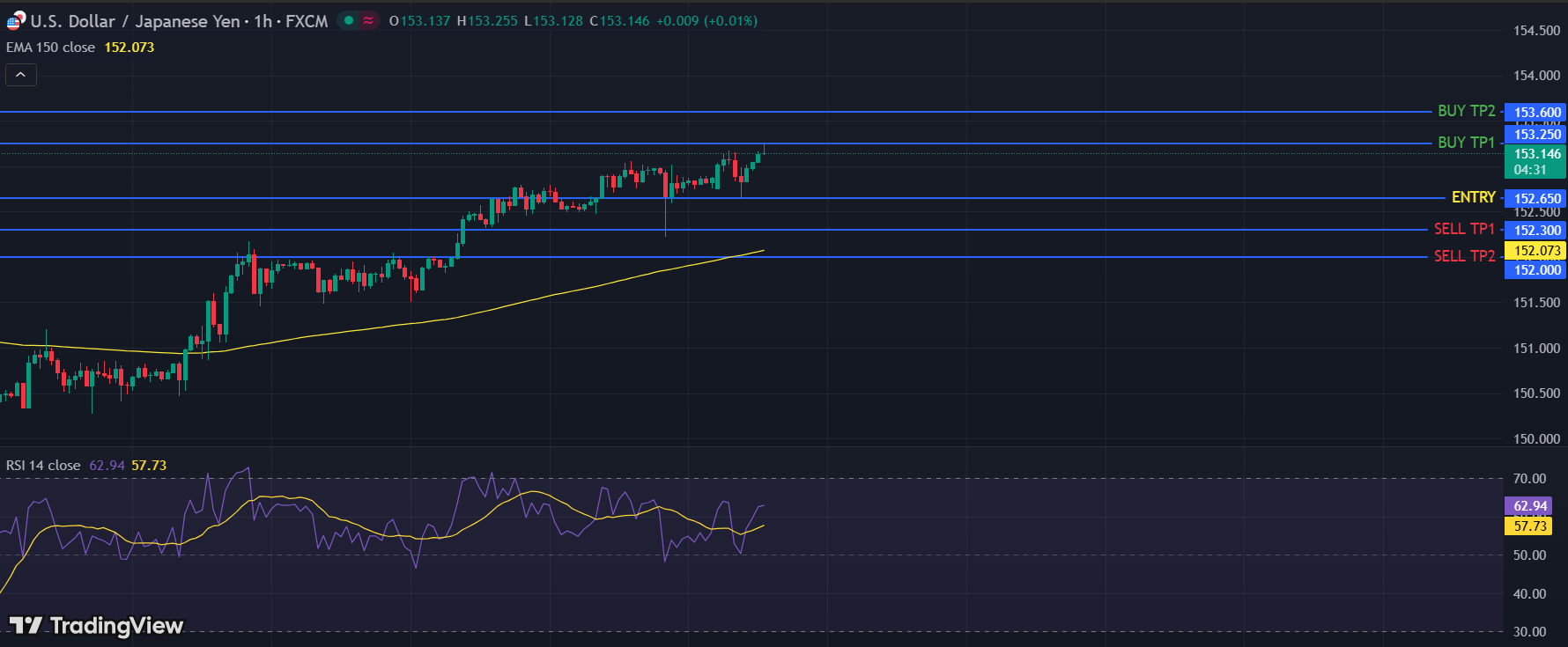Select the yellow ENTRY line label
1568x647 pixels.
pyautogui.click(x=1473, y=197)
